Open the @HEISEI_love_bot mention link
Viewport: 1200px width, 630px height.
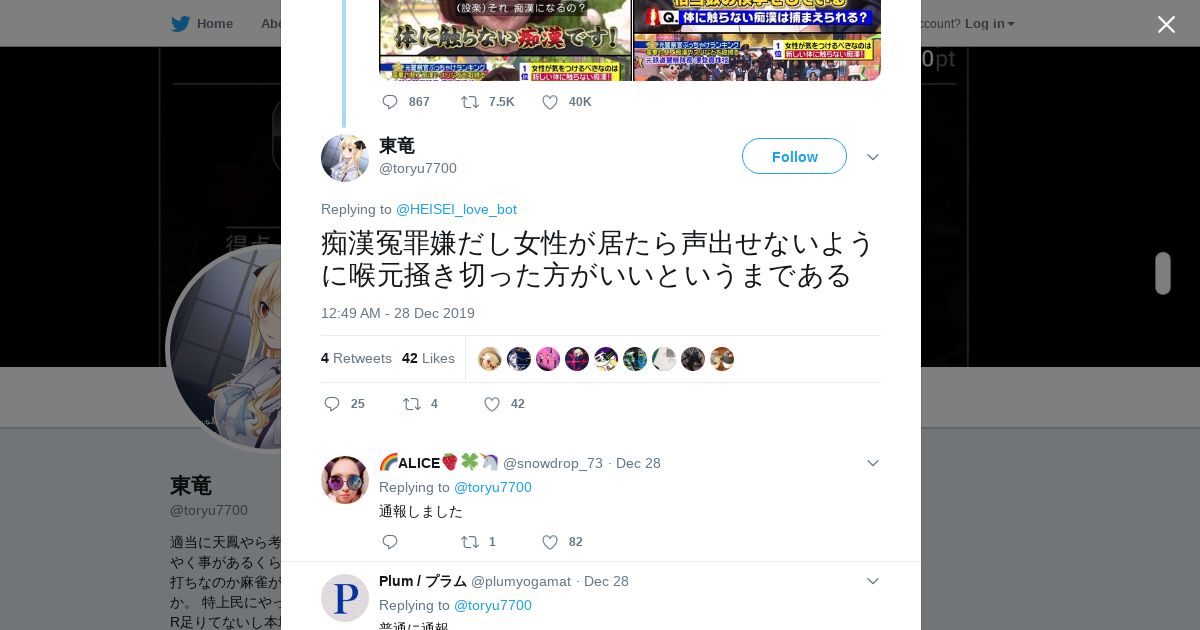click(456, 209)
